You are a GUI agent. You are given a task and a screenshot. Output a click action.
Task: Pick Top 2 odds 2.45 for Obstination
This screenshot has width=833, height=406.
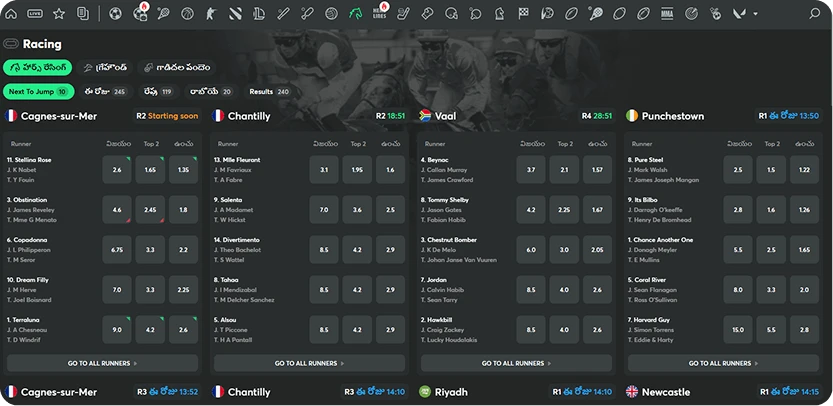(x=150, y=210)
